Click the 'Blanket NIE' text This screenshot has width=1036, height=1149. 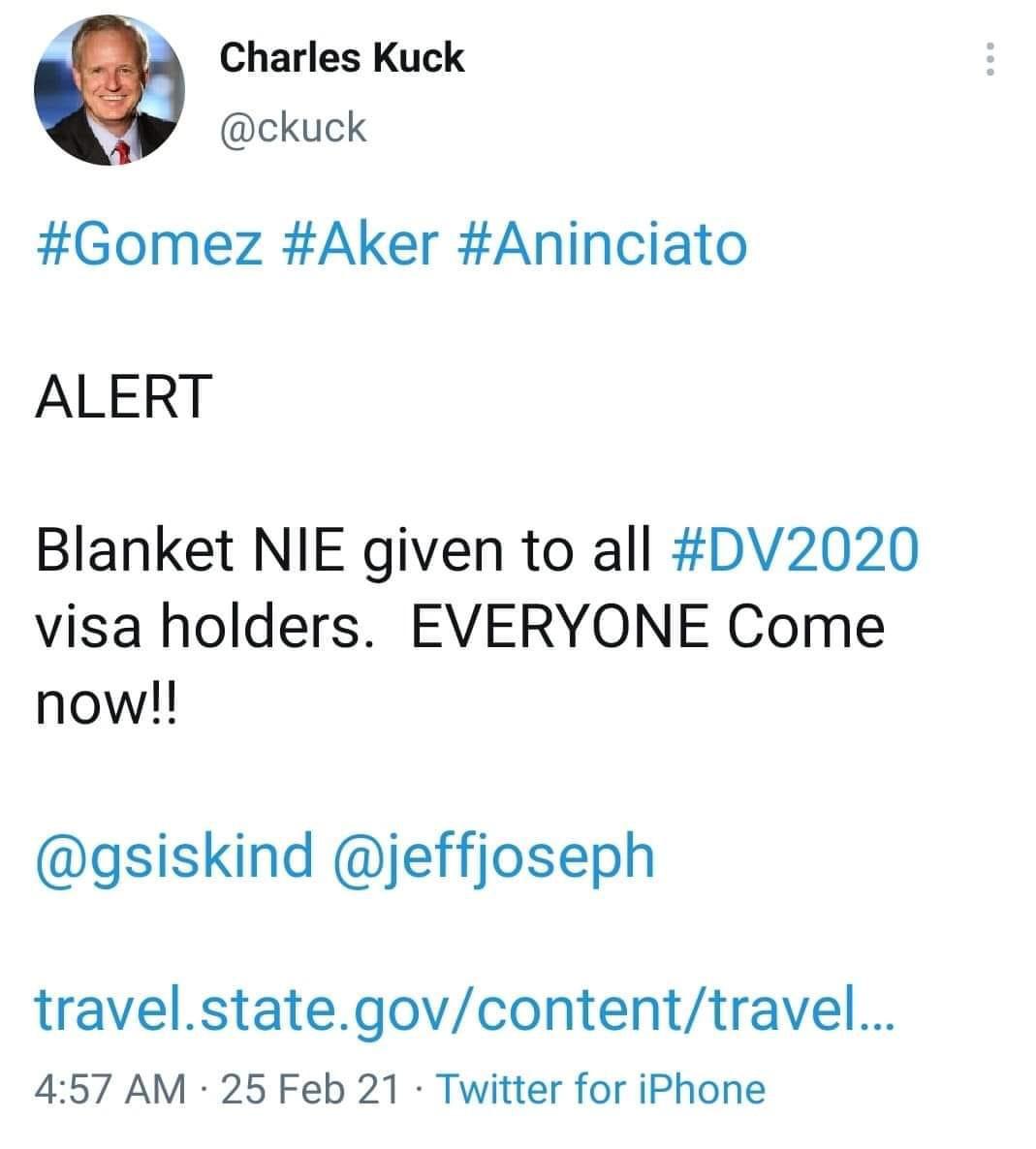point(190,550)
